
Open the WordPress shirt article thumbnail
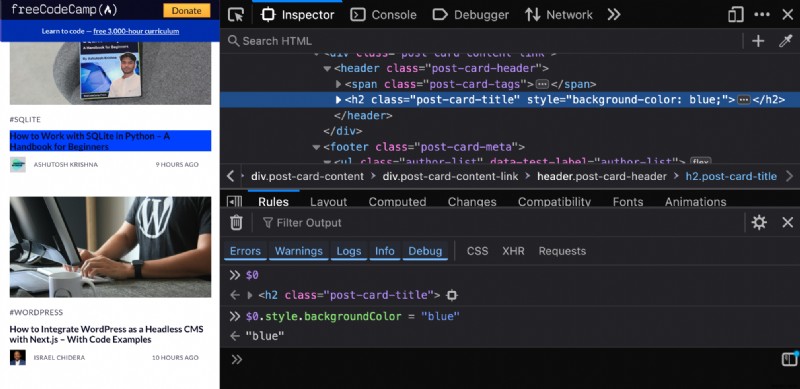[110, 247]
